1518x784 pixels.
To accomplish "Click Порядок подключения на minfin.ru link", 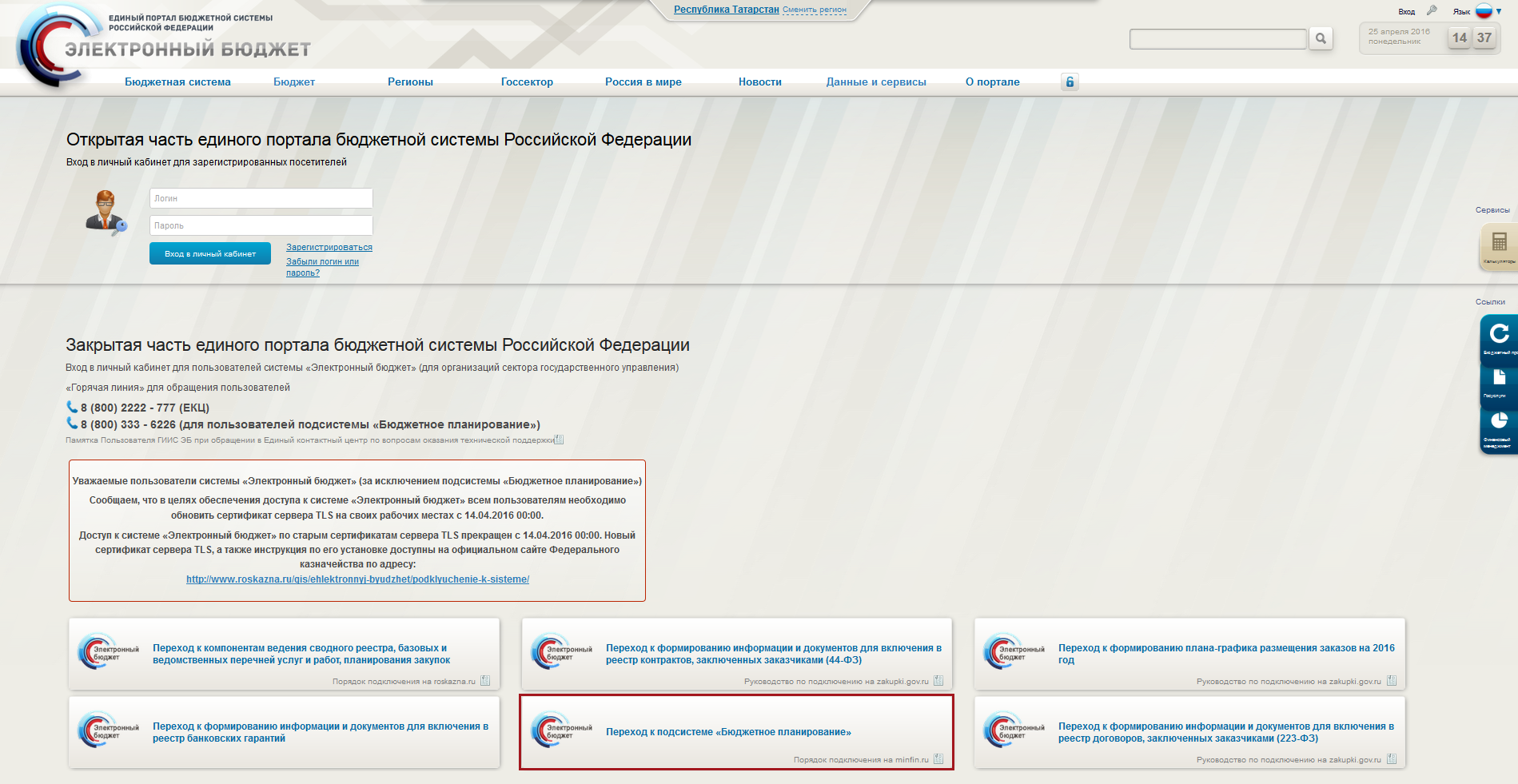I will click(x=861, y=760).
